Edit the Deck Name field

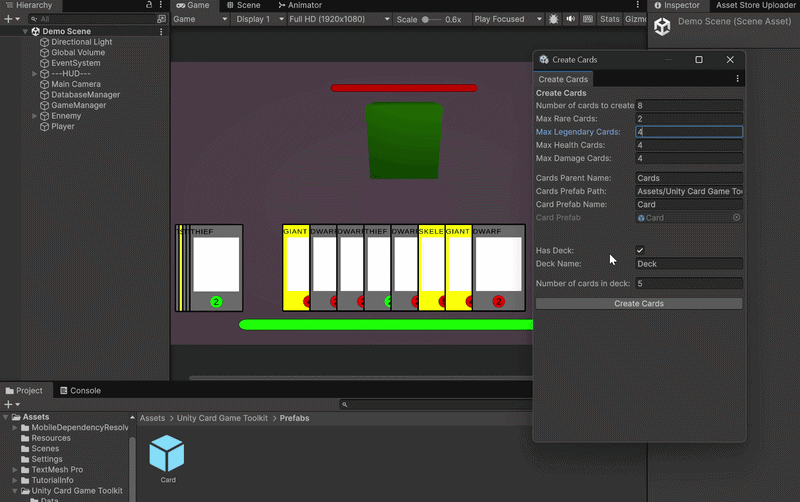[689, 264]
